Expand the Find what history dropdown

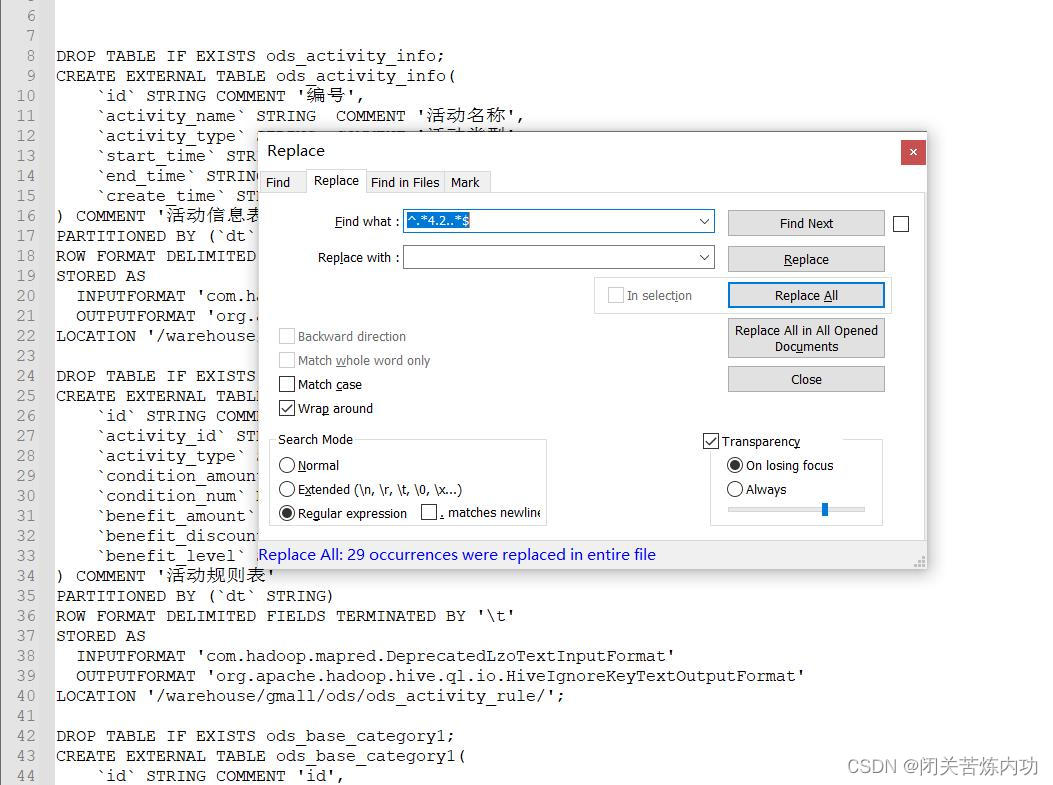[x=704, y=221]
